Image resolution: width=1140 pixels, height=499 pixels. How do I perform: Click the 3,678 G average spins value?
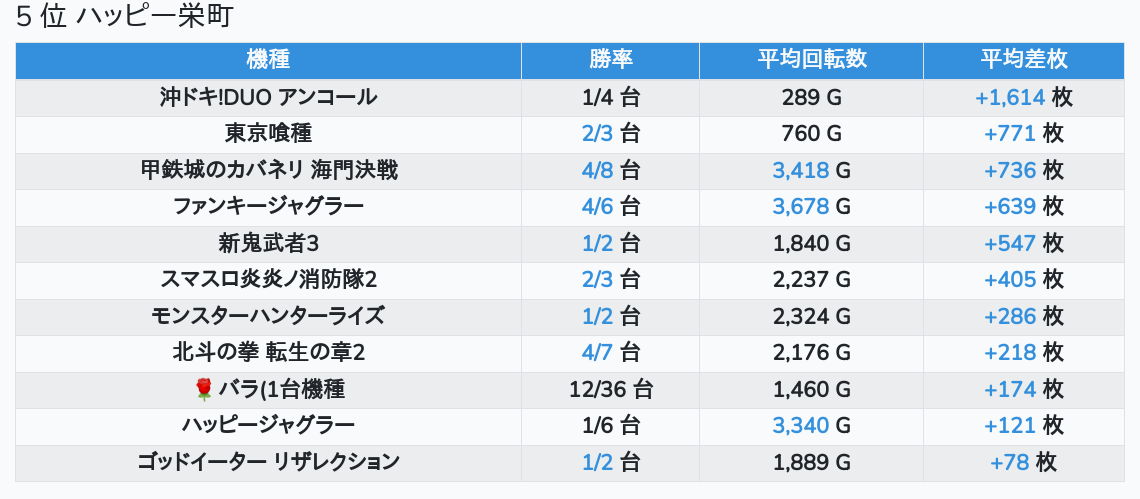[x=811, y=207]
